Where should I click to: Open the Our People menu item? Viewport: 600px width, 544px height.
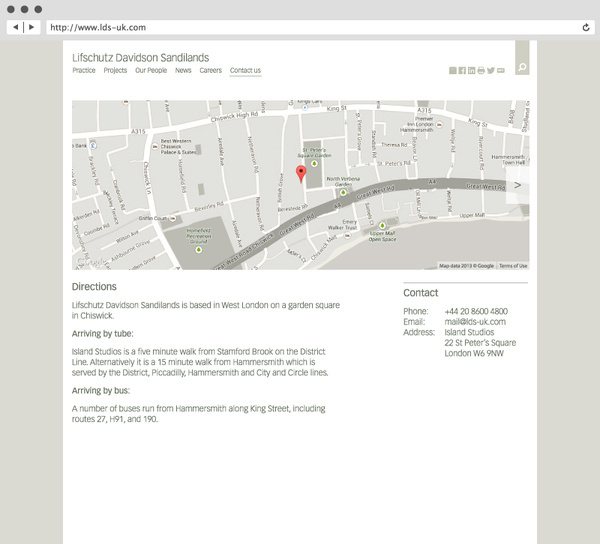coord(151,70)
